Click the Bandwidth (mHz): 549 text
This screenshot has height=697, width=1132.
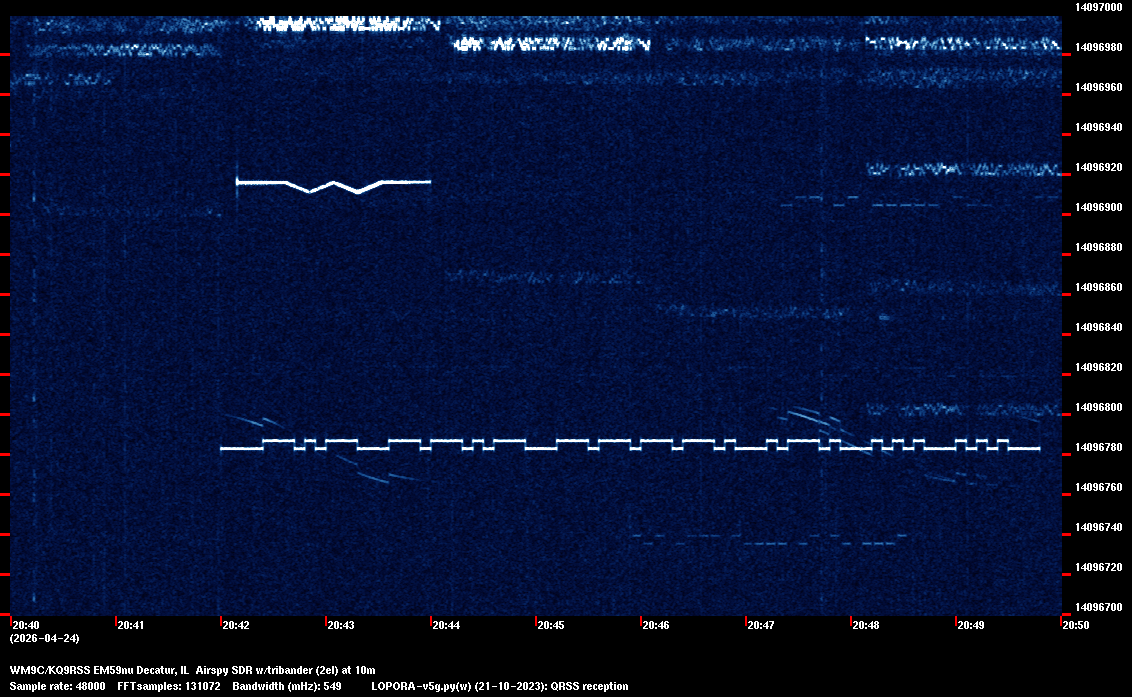(287, 686)
